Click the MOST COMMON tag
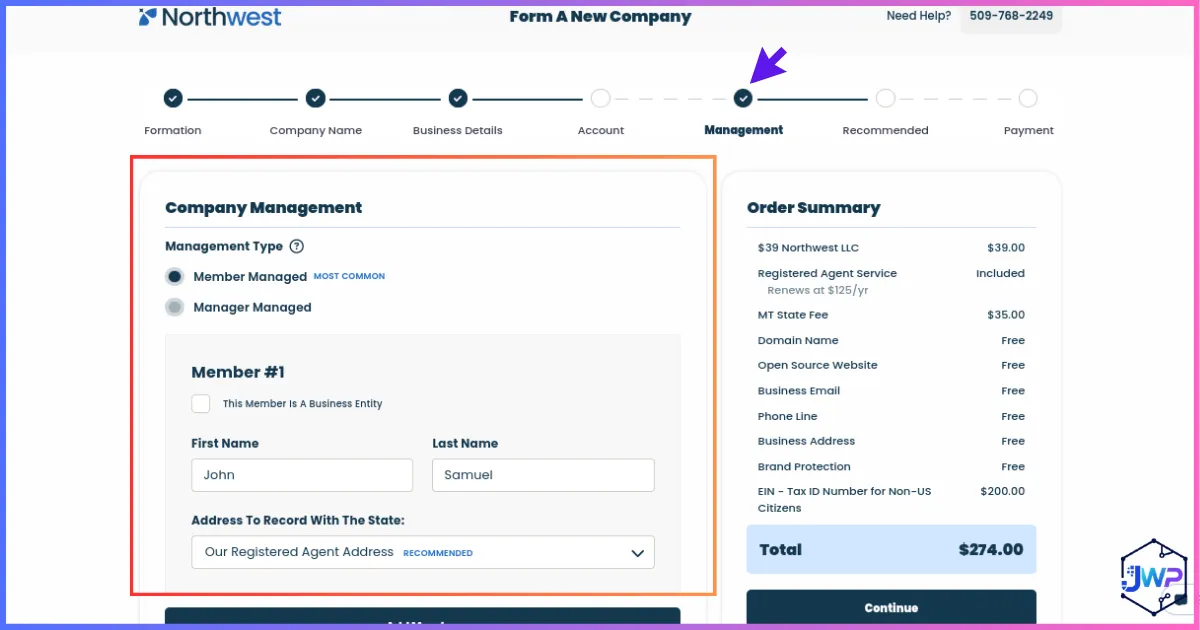The image size is (1200, 630). pos(349,276)
